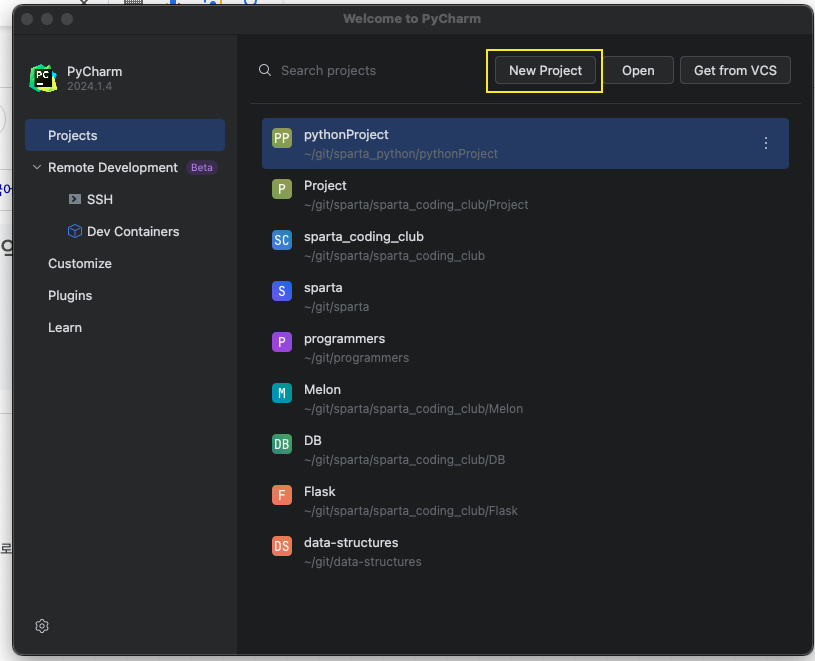Click the M icon of Melon
The width and height of the screenshot is (815, 661).
pyautogui.click(x=282, y=393)
